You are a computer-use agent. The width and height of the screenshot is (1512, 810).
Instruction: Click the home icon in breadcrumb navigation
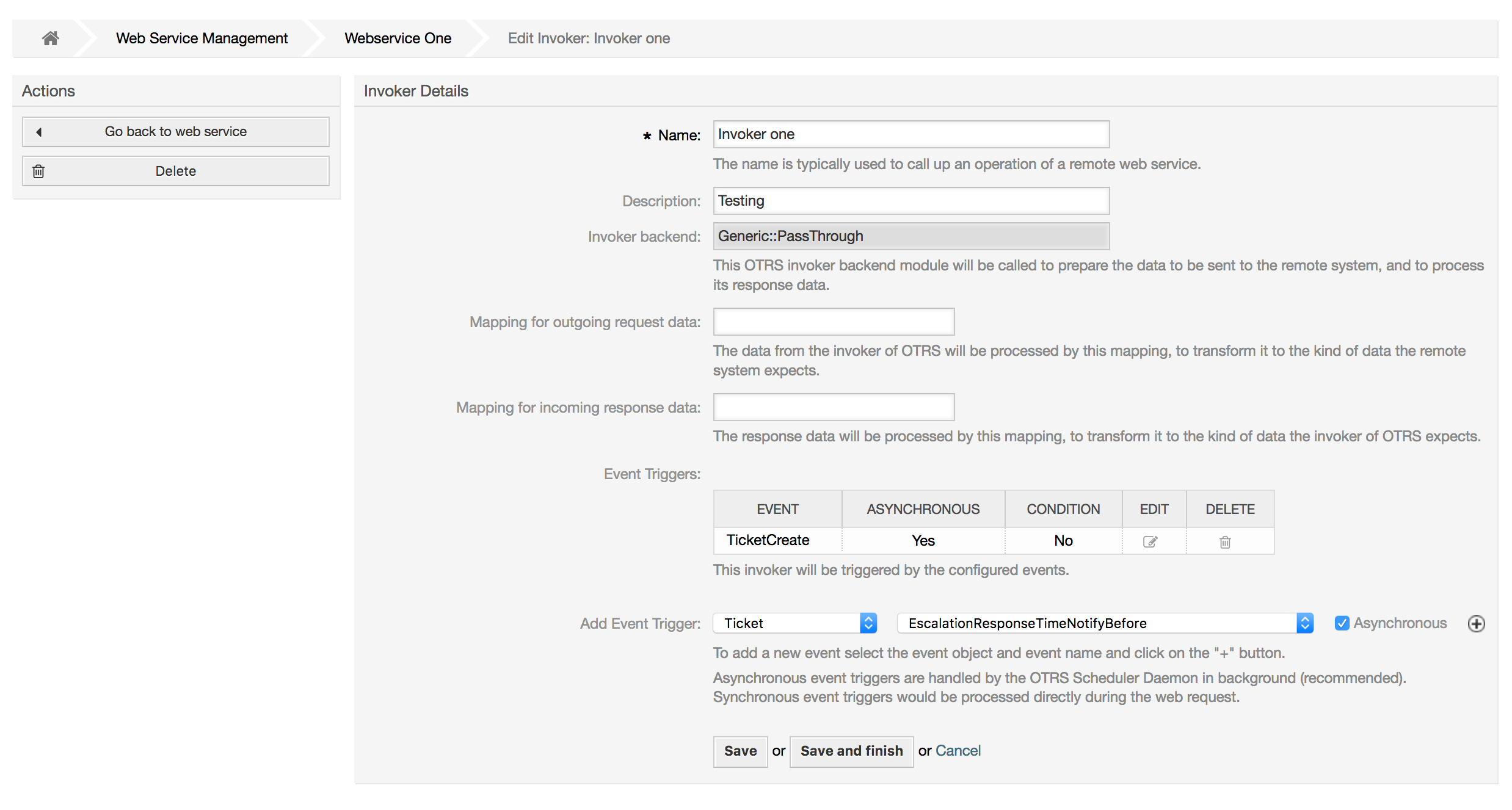coord(49,38)
